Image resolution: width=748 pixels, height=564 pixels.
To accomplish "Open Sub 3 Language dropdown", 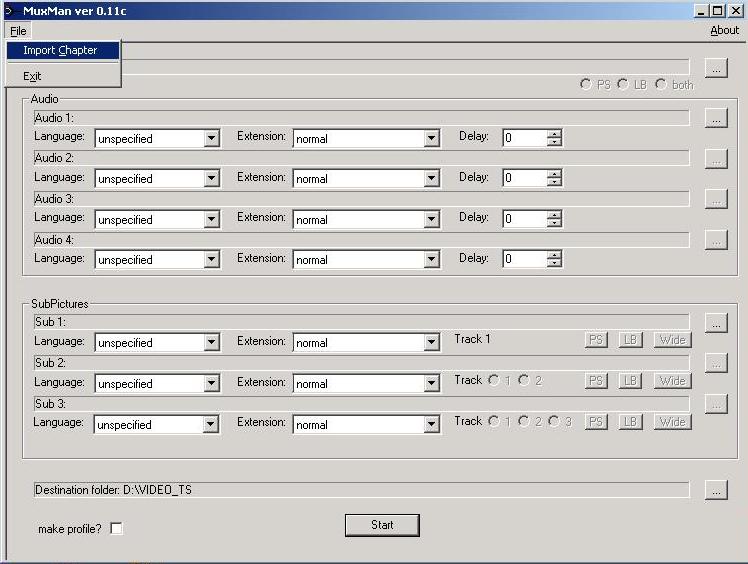I will (x=210, y=425).
